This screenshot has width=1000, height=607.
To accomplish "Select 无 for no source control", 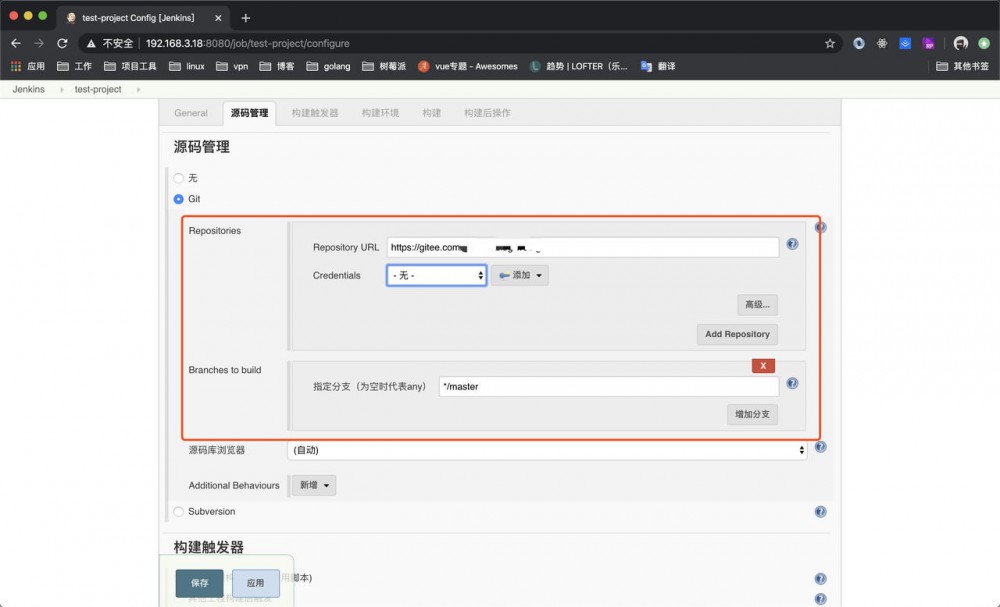I will pos(178,178).
